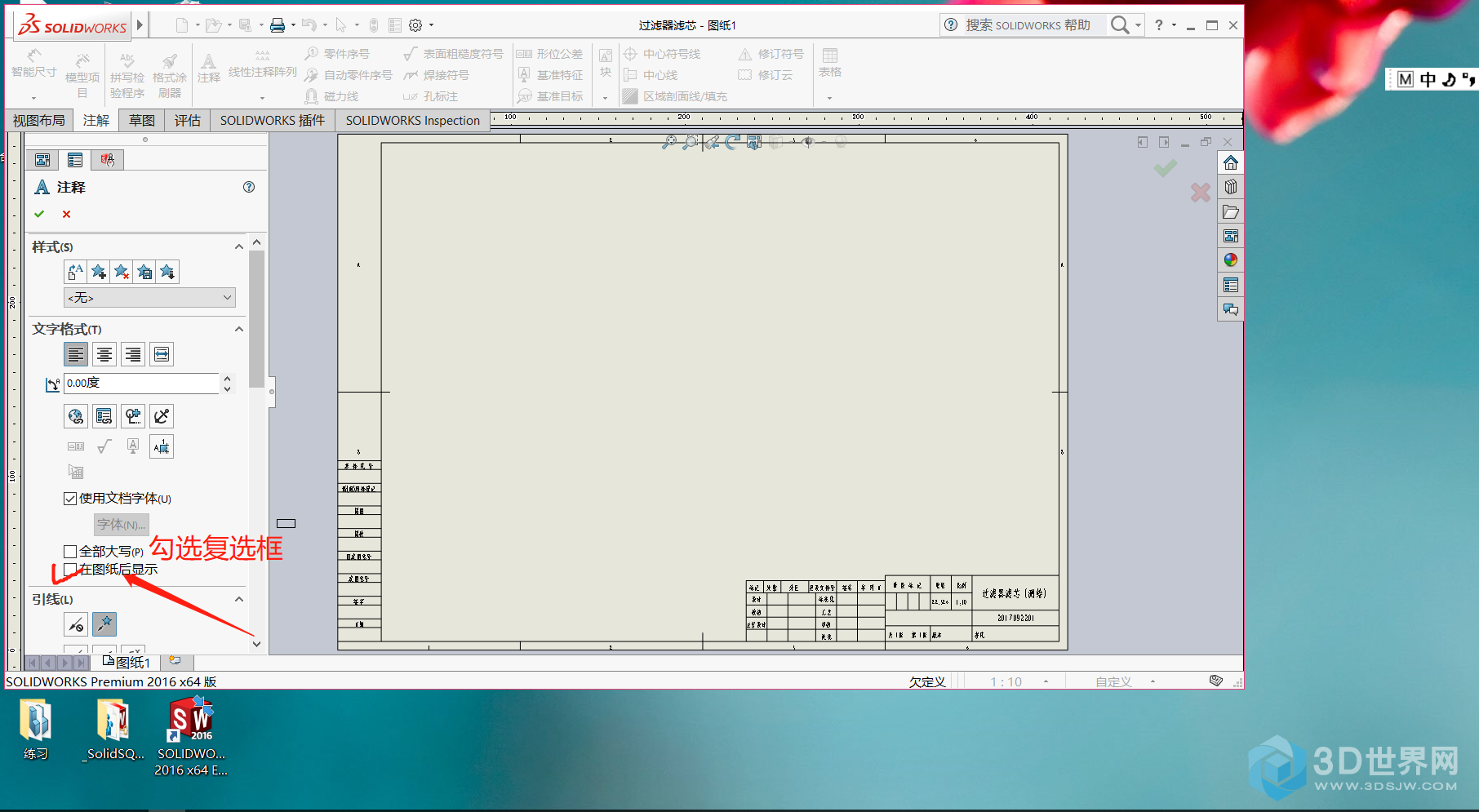Open View Palette icon in task pane
The height and width of the screenshot is (812, 1479).
[1231, 236]
